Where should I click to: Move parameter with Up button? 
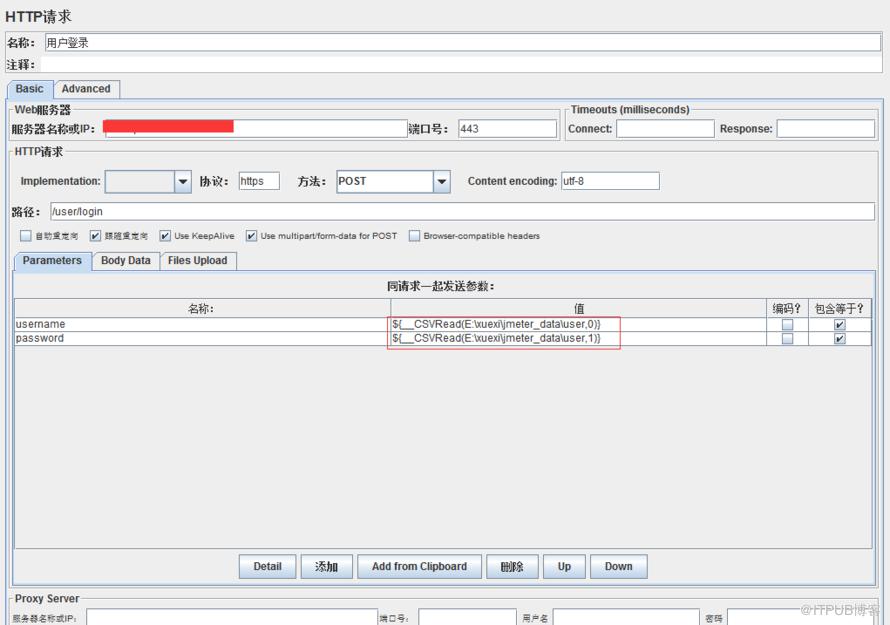[564, 567]
